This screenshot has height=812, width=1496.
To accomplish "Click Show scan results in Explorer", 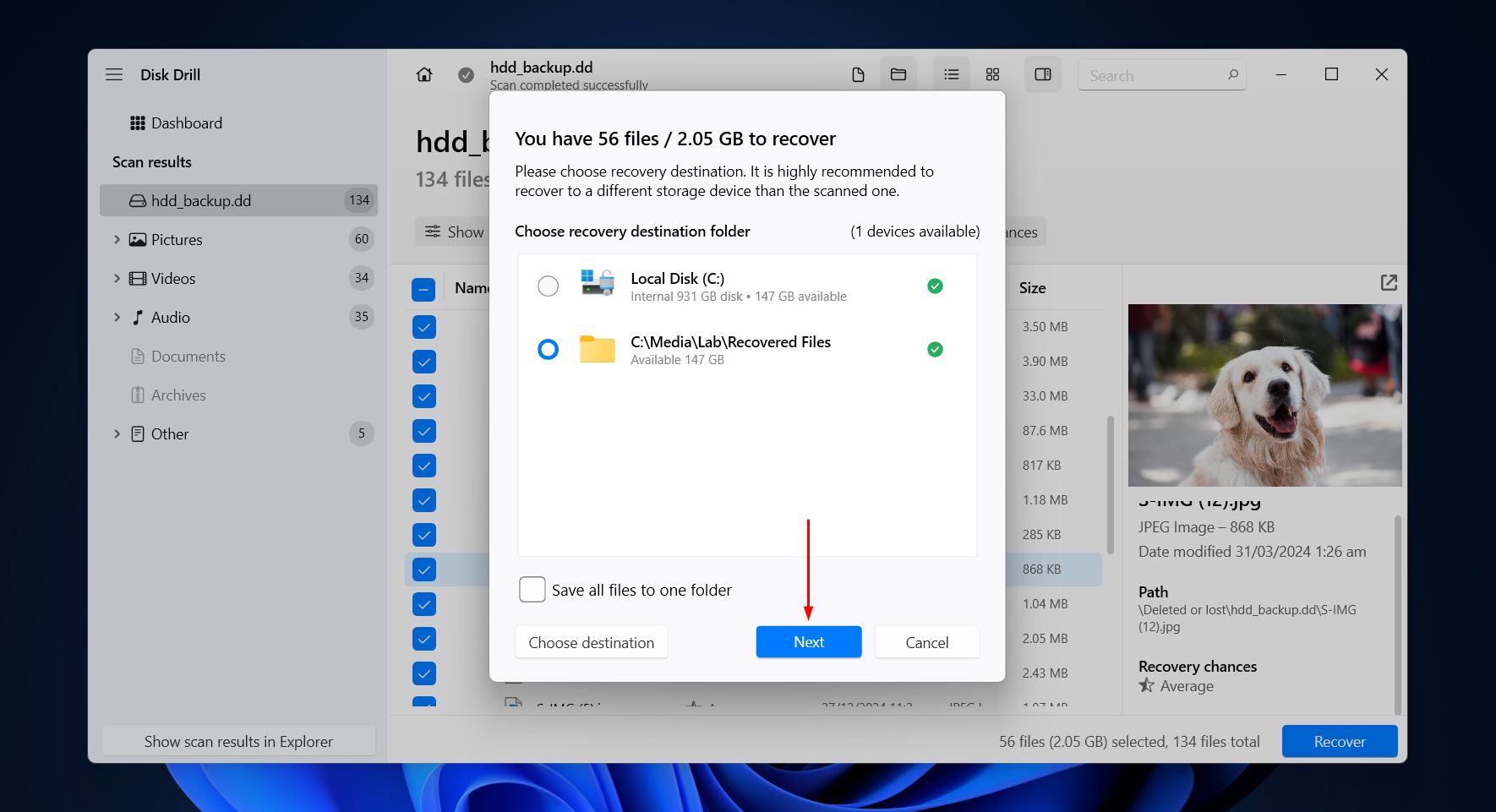I will [238, 741].
